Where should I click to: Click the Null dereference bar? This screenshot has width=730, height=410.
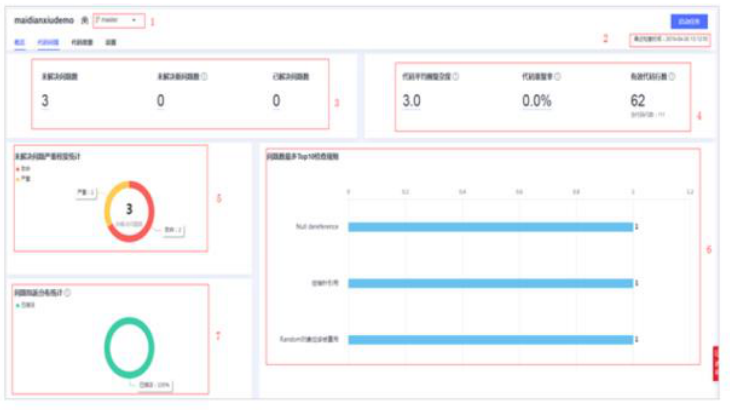point(491,227)
